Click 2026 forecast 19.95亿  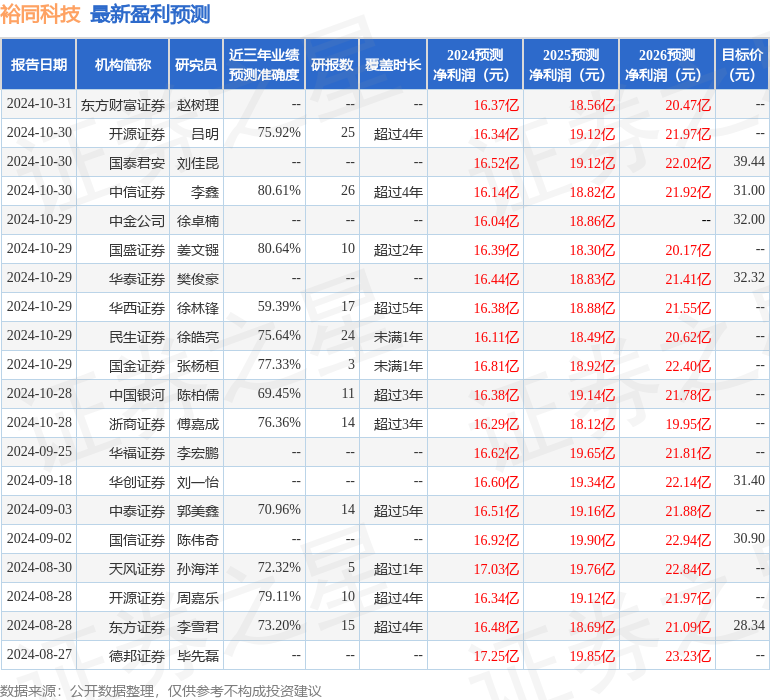tap(688, 424)
